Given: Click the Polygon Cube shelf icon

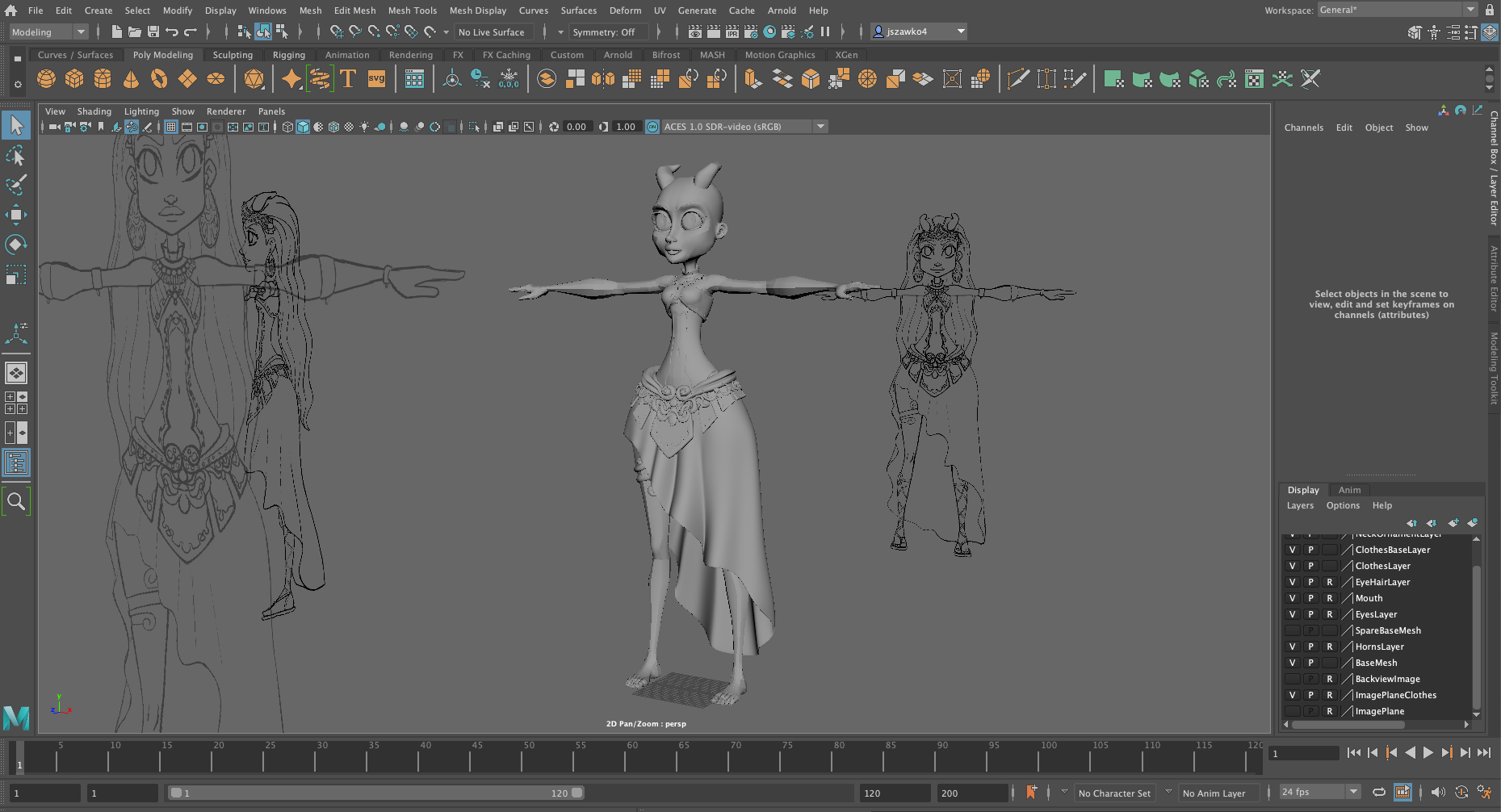Looking at the screenshot, I should pos(74,79).
